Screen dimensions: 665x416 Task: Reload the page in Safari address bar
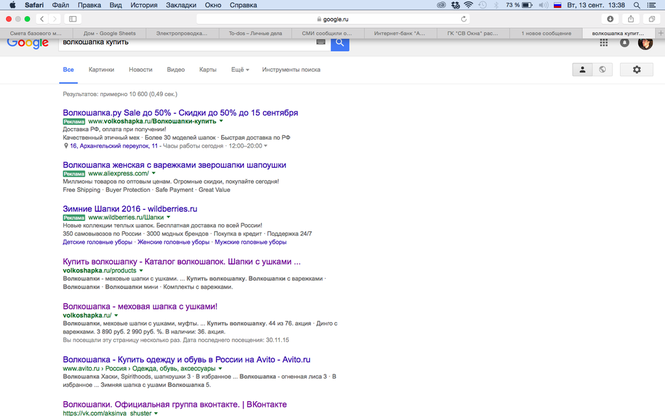(464, 19)
